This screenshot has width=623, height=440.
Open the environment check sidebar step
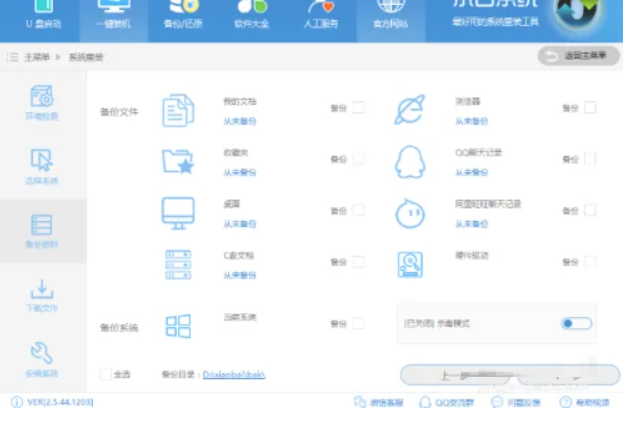tap(42, 103)
